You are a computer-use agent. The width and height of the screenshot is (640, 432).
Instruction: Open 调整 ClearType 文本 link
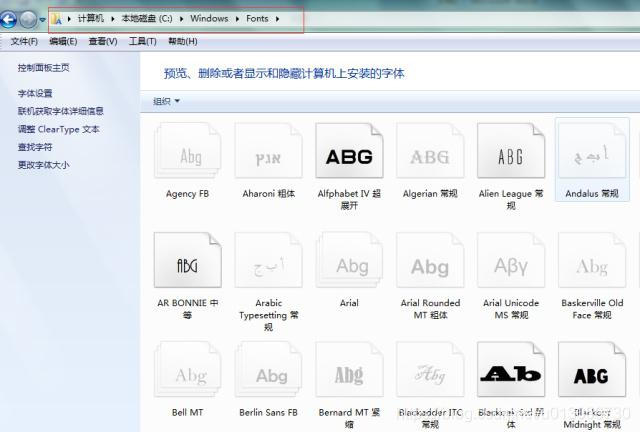tap(58, 129)
